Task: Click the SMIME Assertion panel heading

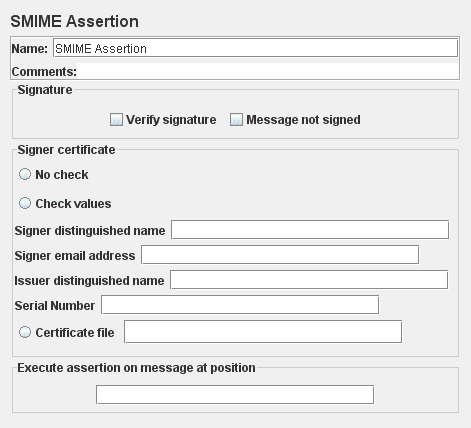Action: tap(75, 21)
